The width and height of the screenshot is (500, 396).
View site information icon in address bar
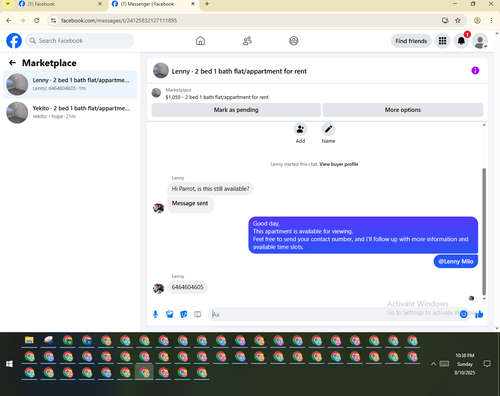point(53,21)
